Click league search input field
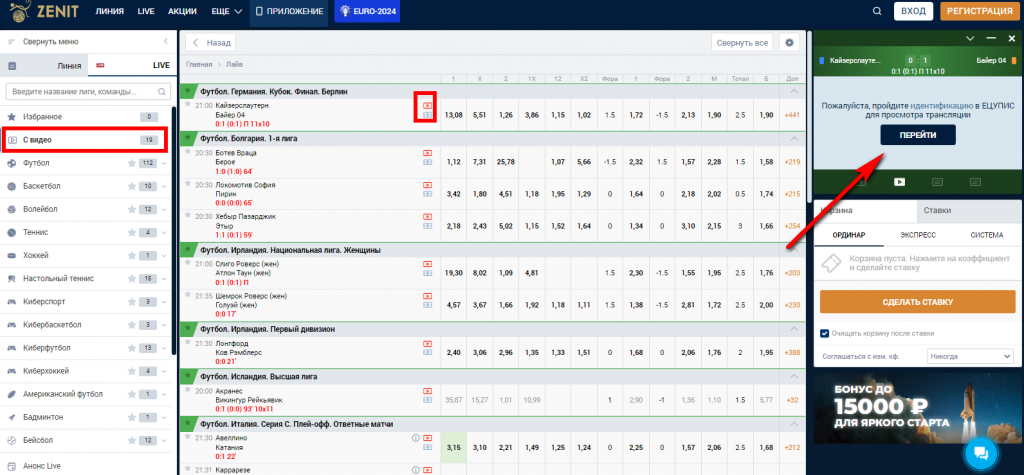Image resolution: width=1024 pixels, height=475 pixels. [88, 91]
